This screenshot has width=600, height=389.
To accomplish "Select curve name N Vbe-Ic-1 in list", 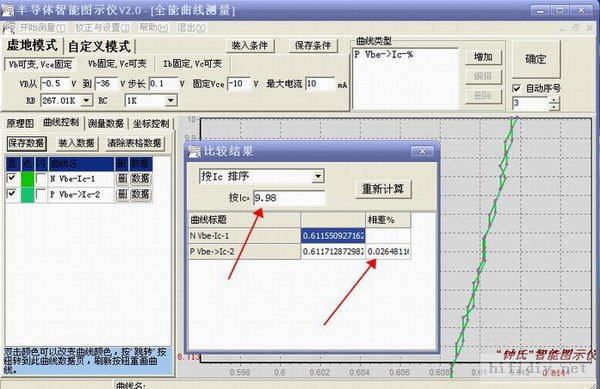I will click(x=81, y=179).
